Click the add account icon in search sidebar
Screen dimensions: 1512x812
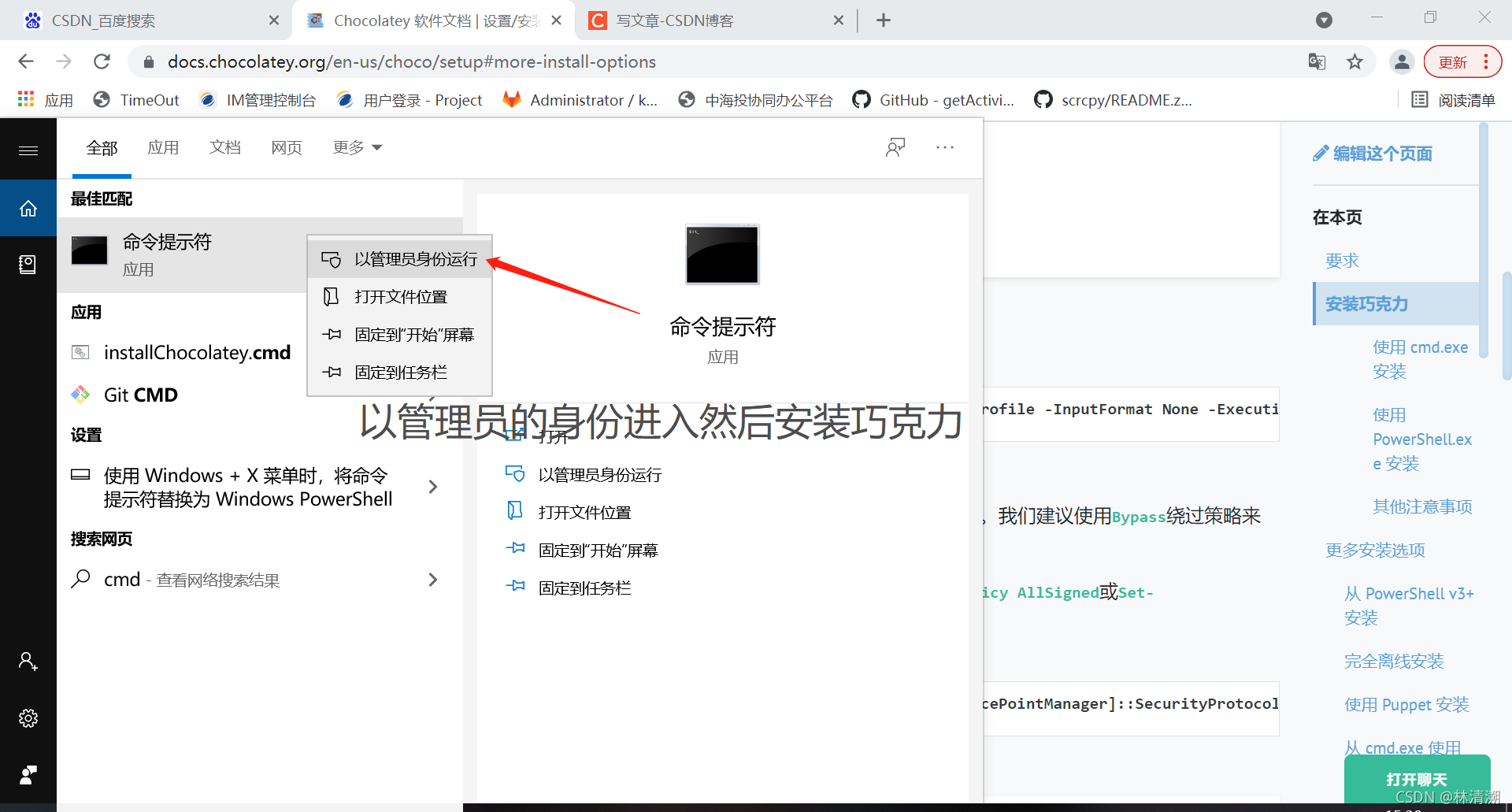point(28,661)
